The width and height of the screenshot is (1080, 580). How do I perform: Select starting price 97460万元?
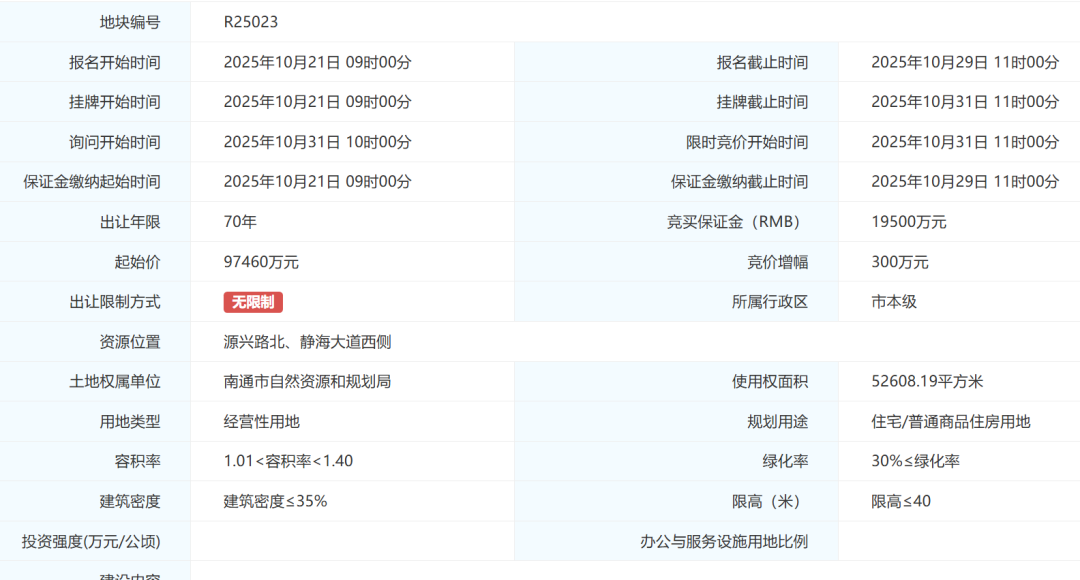tap(261, 262)
